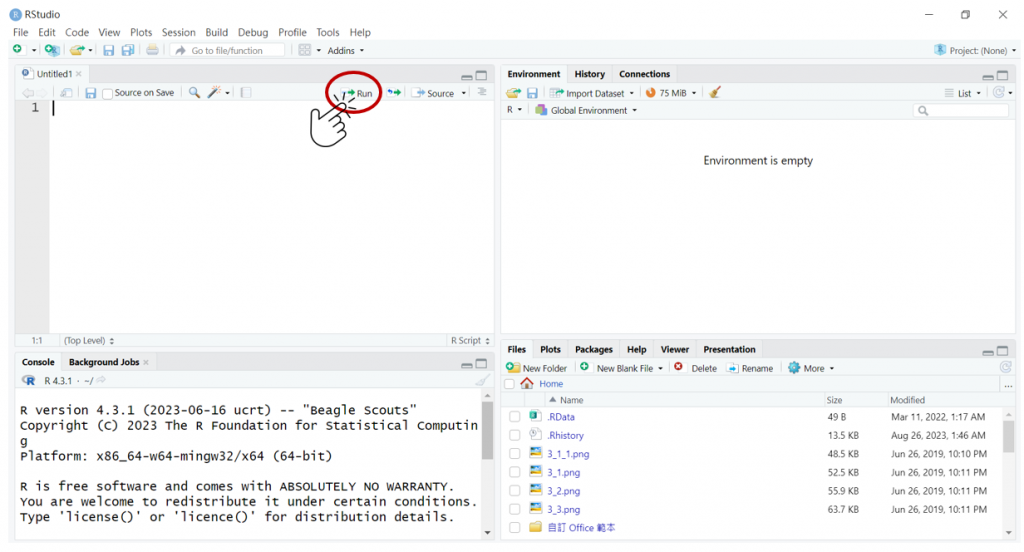This screenshot has width=1024, height=552.
Task: Minimize the Environment pane
Action: [988, 76]
